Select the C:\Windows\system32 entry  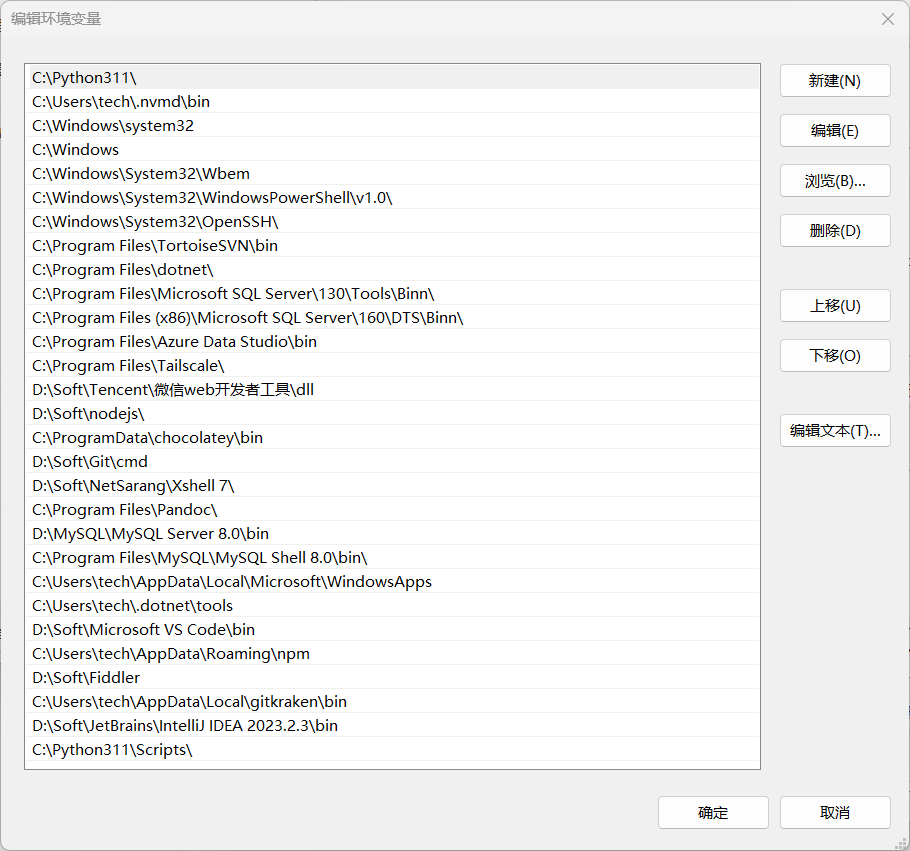click(x=392, y=125)
